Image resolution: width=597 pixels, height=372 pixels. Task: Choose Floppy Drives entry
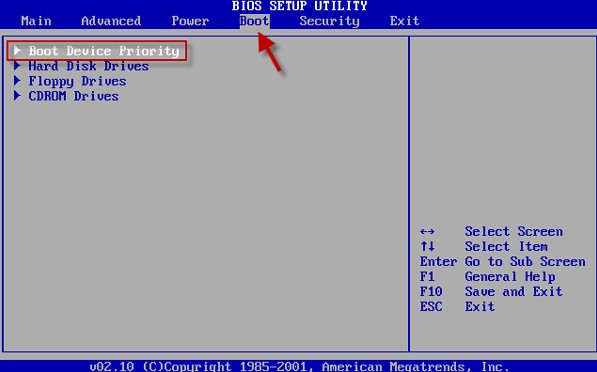(x=77, y=81)
